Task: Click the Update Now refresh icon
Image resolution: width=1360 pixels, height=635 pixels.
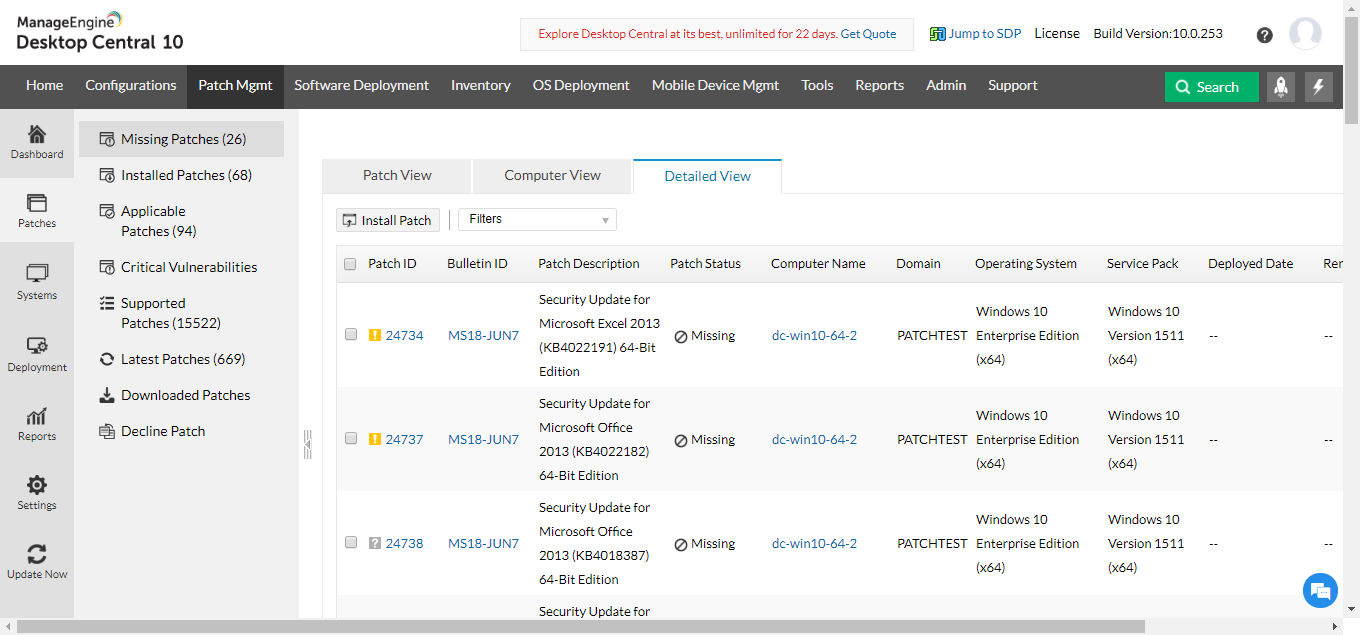Action: tap(37, 561)
